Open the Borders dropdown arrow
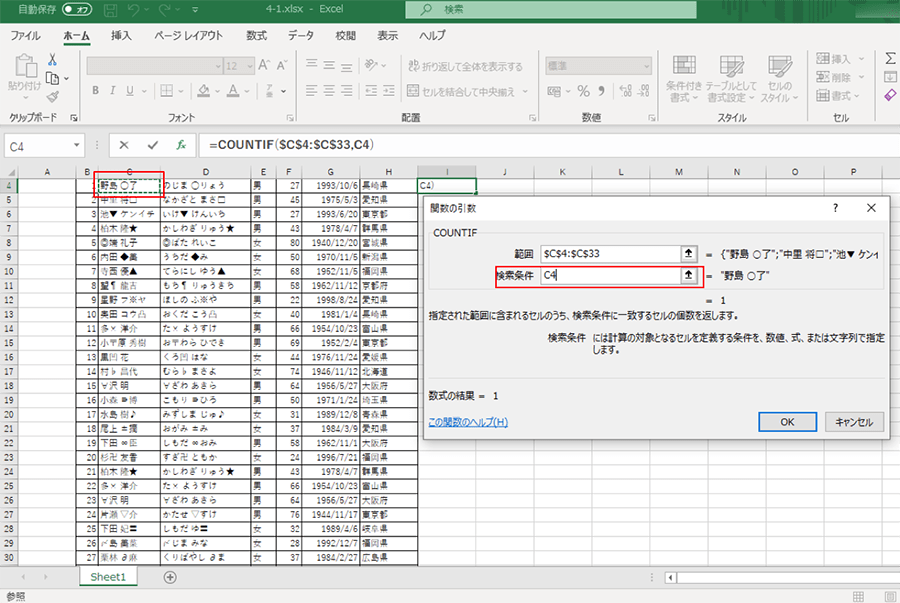The width and height of the screenshot is (900, 603). [181, 91]
